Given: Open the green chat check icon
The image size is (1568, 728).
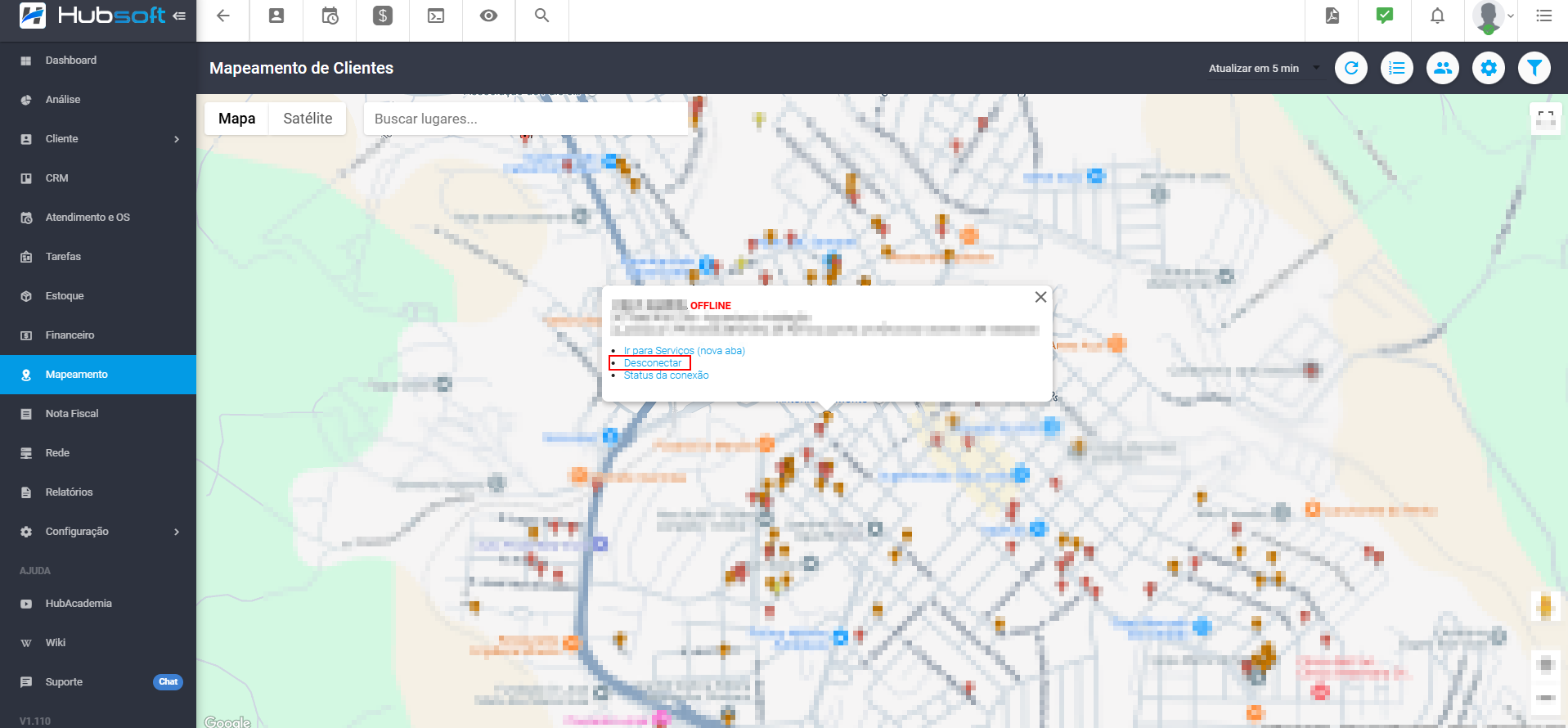Looking at the screenshot, I should 1385,16.
